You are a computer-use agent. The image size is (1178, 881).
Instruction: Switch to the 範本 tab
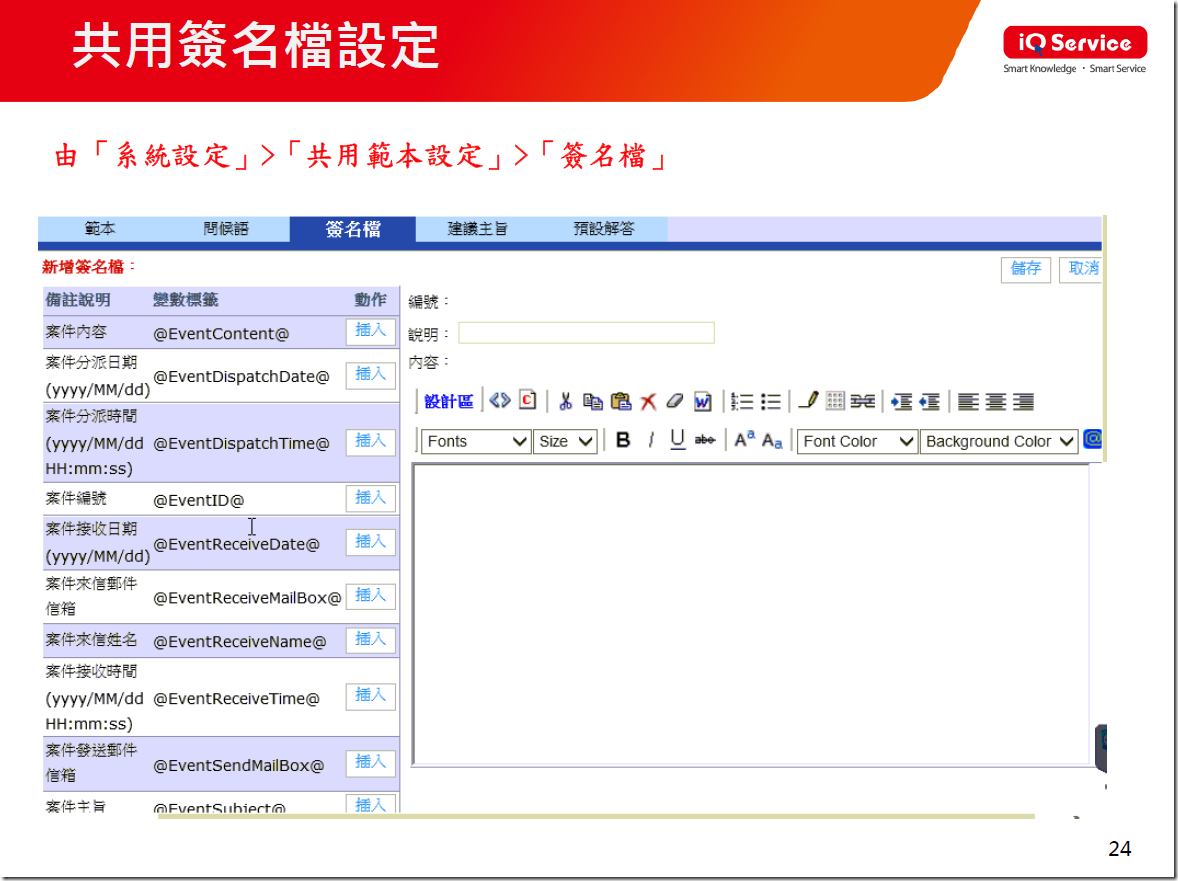click(100, 229)
